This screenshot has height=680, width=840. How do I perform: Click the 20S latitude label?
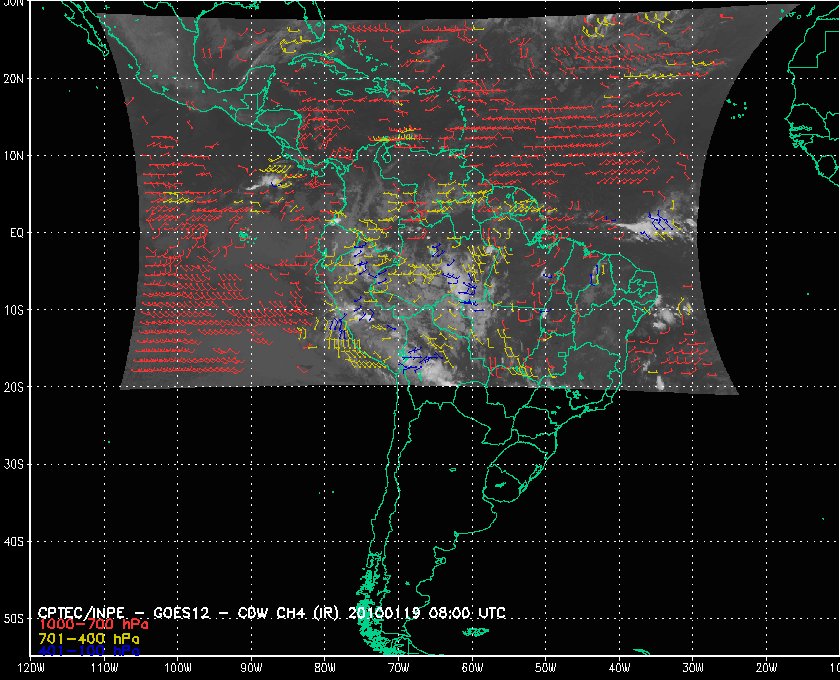pyautogui.click(x=14, y=387)
